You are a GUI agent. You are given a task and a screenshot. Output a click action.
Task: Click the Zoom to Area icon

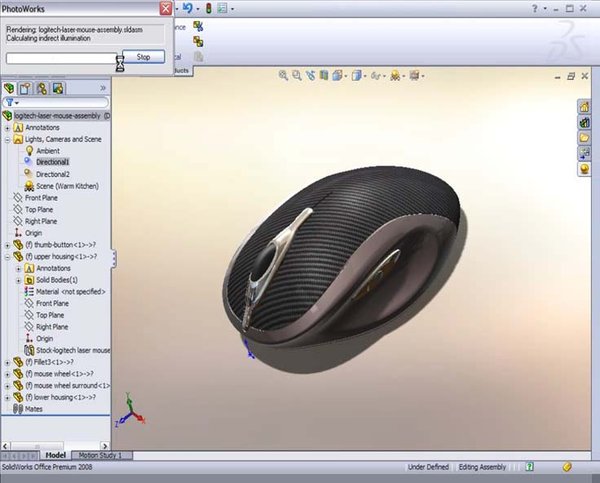point(297,75)
